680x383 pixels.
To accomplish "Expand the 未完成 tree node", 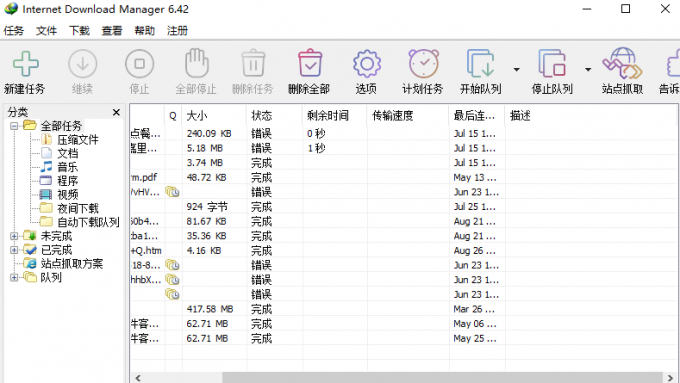I will [14, 236].
